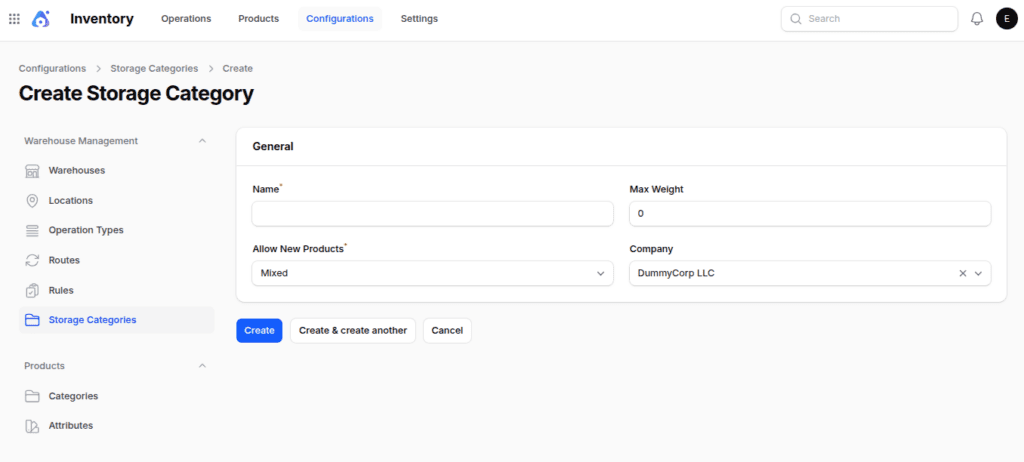The width and height of the screenshot is (1024, 462).
Task: Go to Routes in sidebar
Action: click(116, 260)
